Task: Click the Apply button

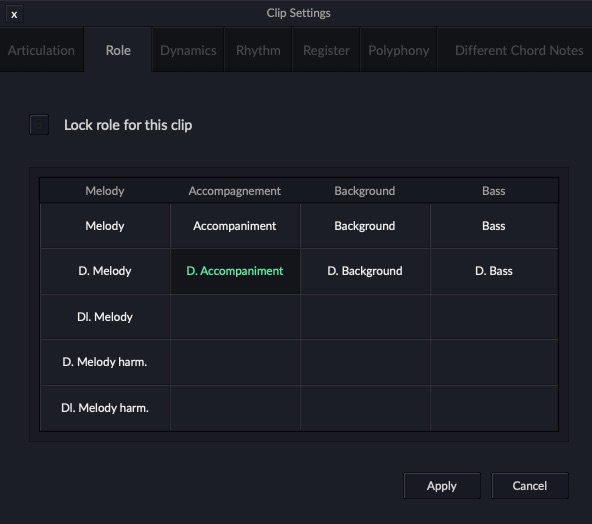Action: coord(442,485)
